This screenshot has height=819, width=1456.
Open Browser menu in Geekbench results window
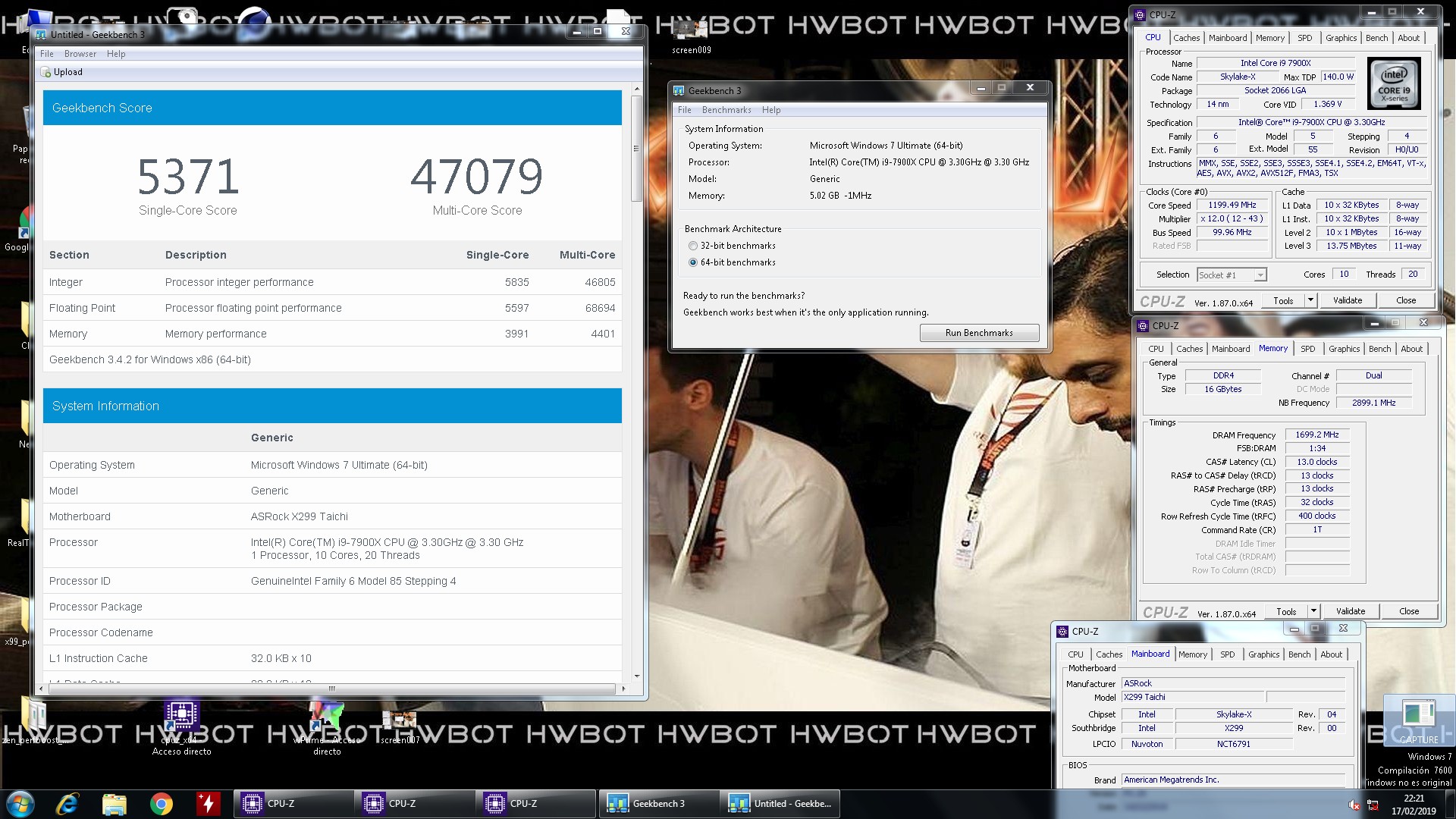tap(80, 54)
